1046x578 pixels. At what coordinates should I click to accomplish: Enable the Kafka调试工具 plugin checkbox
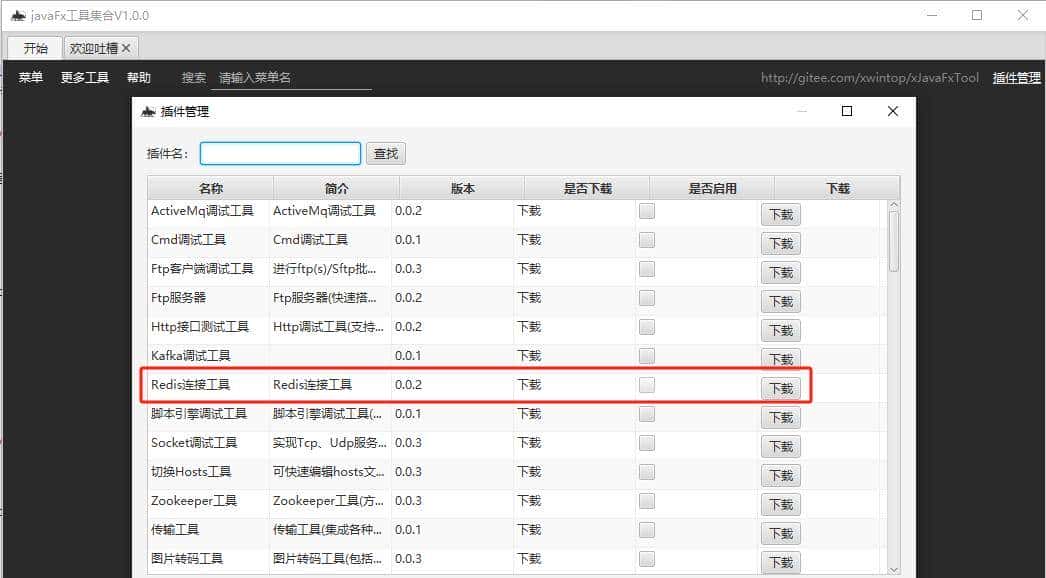click(647, 355)
